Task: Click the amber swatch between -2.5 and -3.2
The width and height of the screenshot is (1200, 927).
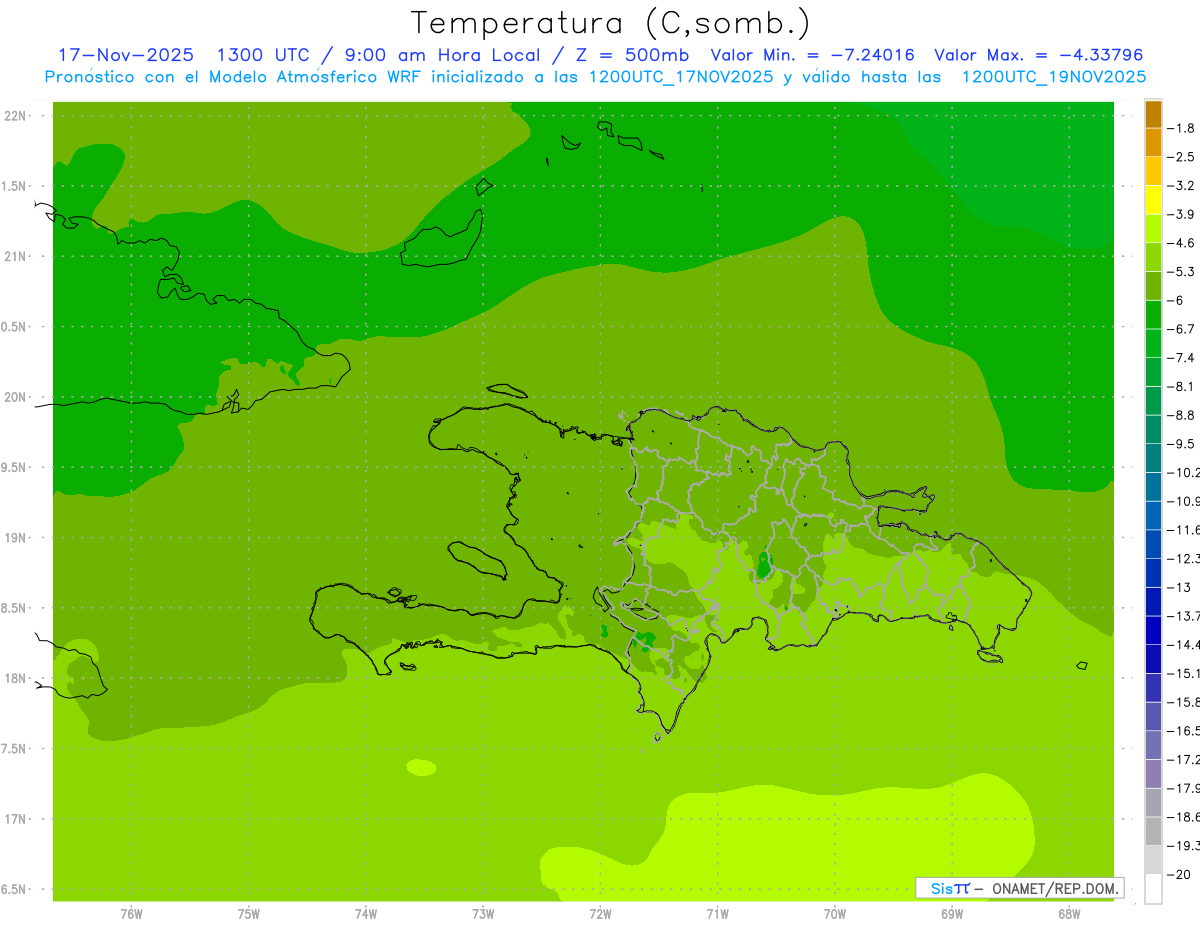Action: click(x=1153, y=171)
